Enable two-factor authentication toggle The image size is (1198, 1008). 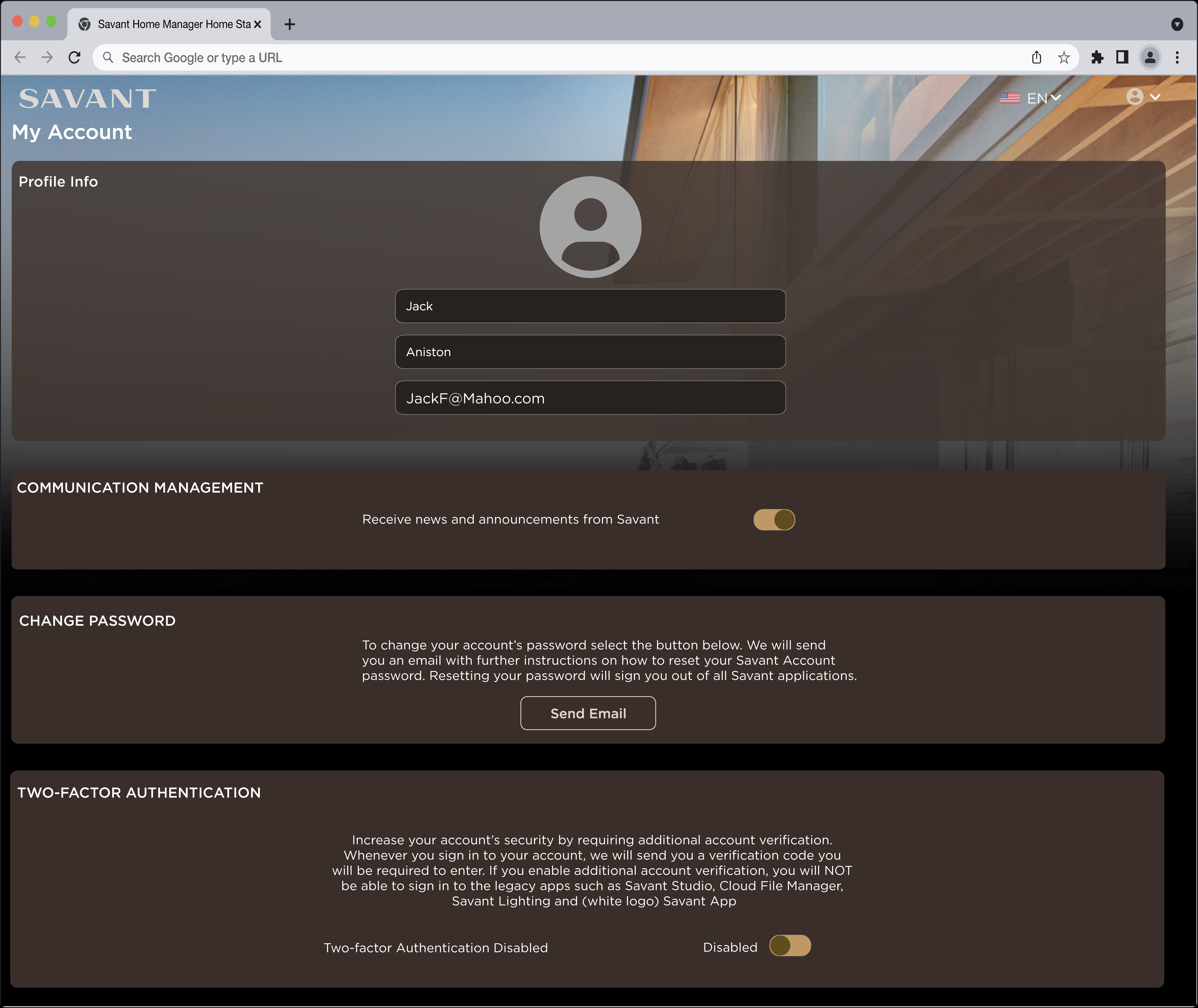click(x=790, y=946)
